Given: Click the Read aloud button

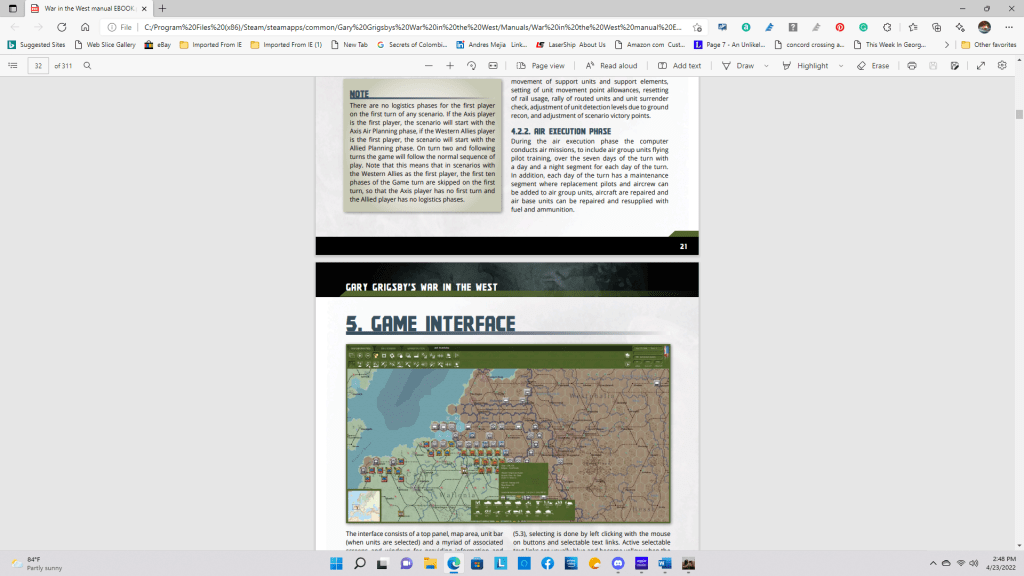Looking at the screenshot, I should click(611, 65).
